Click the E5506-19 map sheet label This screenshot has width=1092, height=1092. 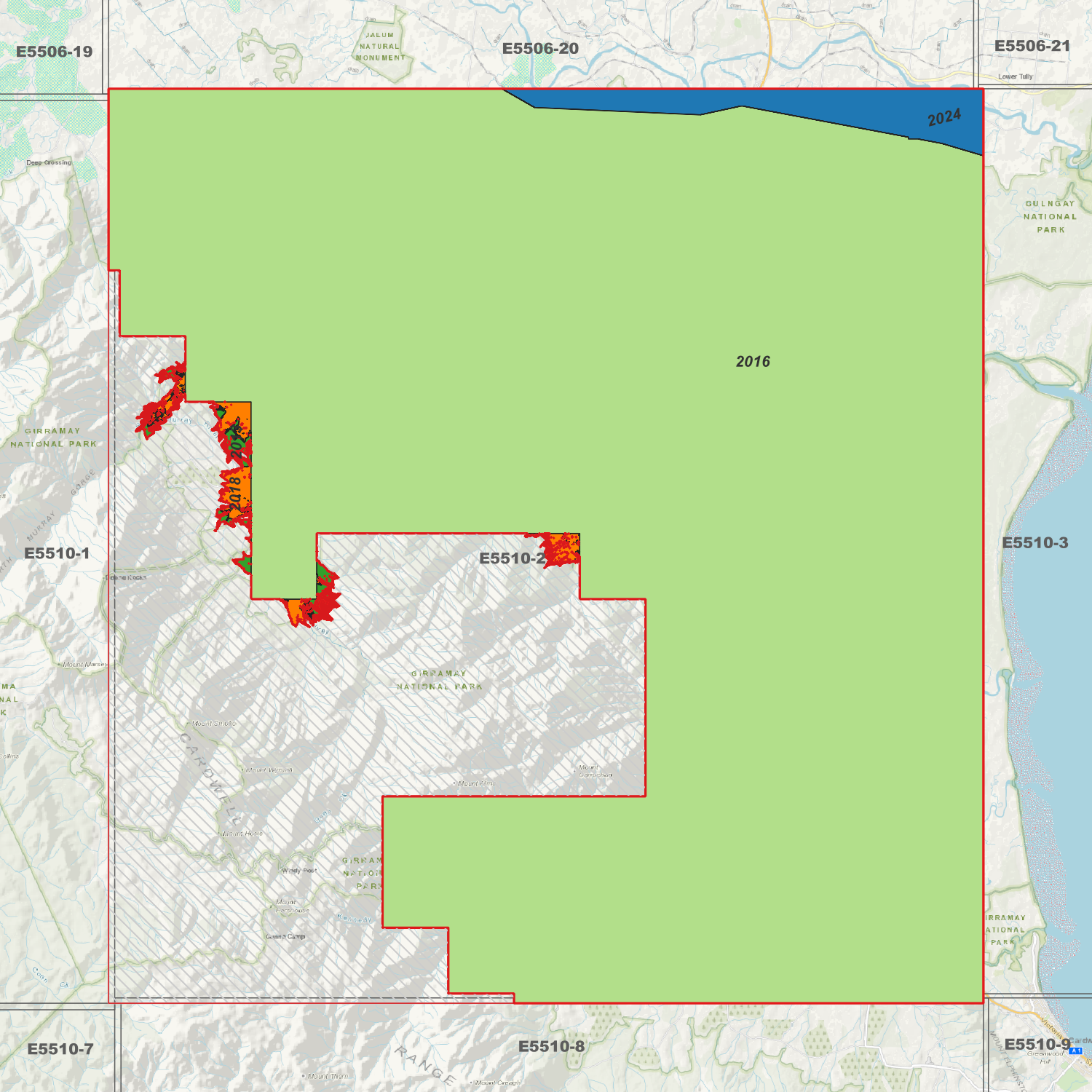coord(55,52)
